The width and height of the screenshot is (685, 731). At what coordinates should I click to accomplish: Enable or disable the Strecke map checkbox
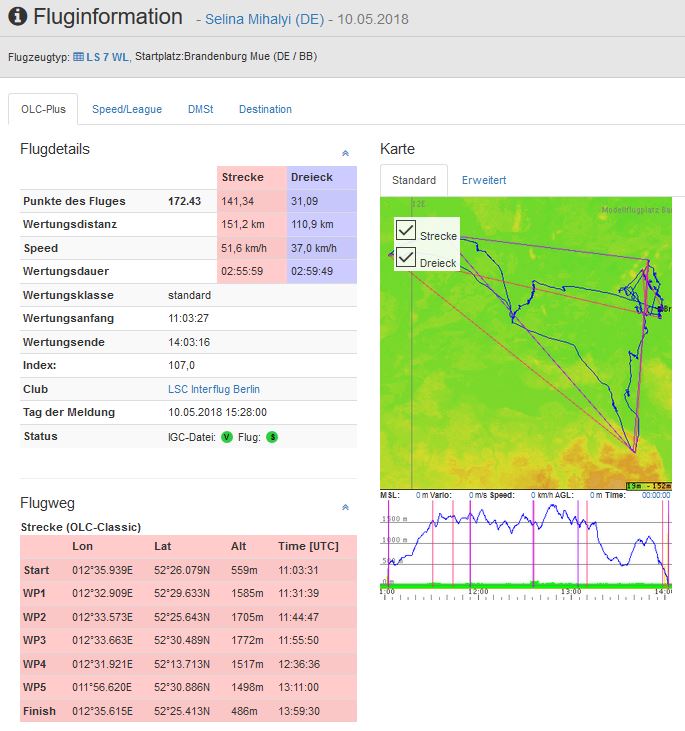(406, 230)
